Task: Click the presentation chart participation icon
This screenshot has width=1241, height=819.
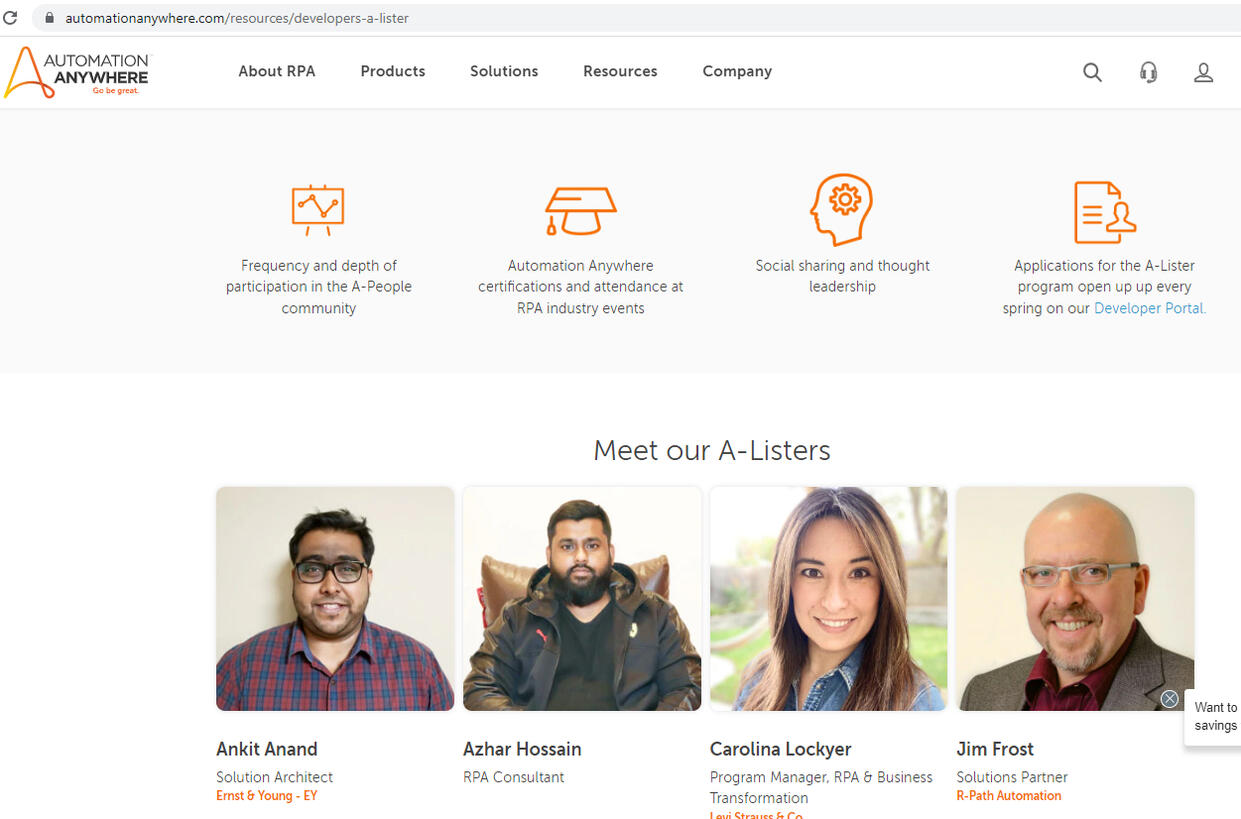Action: (318, 209)
